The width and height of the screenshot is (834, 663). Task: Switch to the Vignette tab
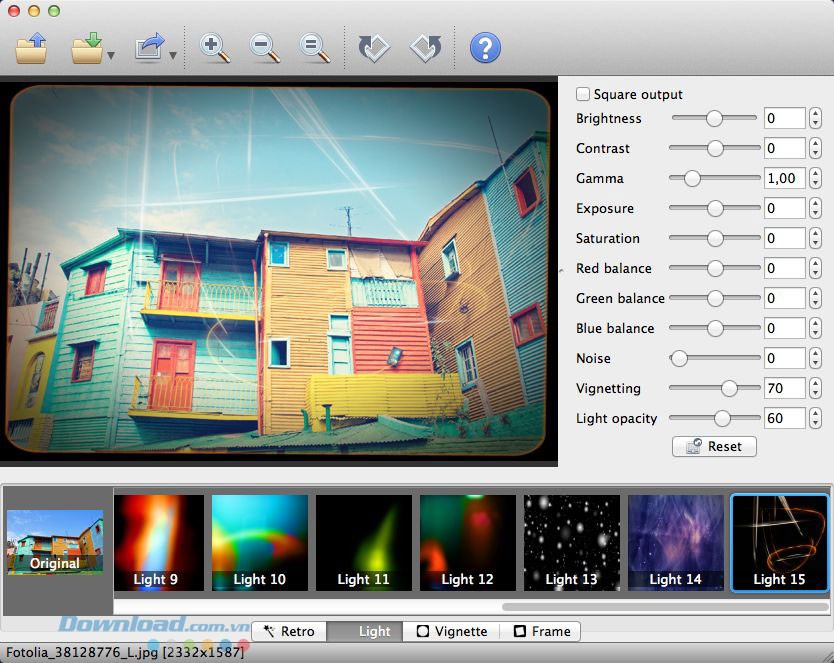pos(452,631)
